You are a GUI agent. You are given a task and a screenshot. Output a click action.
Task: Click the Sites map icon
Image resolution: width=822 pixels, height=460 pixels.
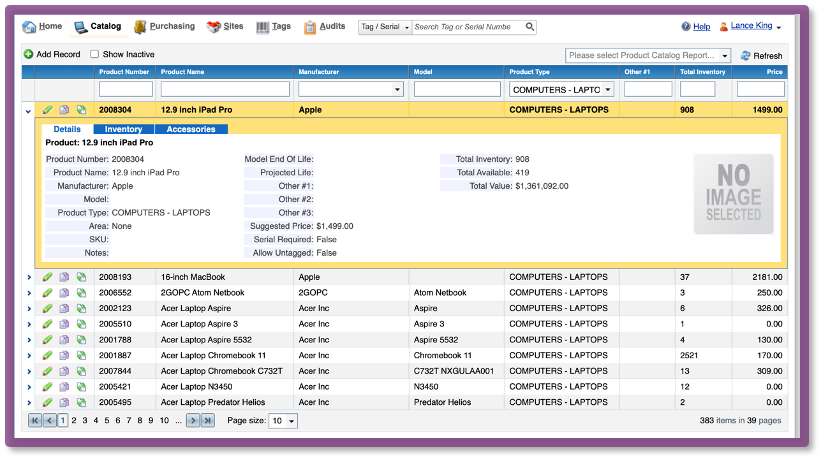click(213, 27)
